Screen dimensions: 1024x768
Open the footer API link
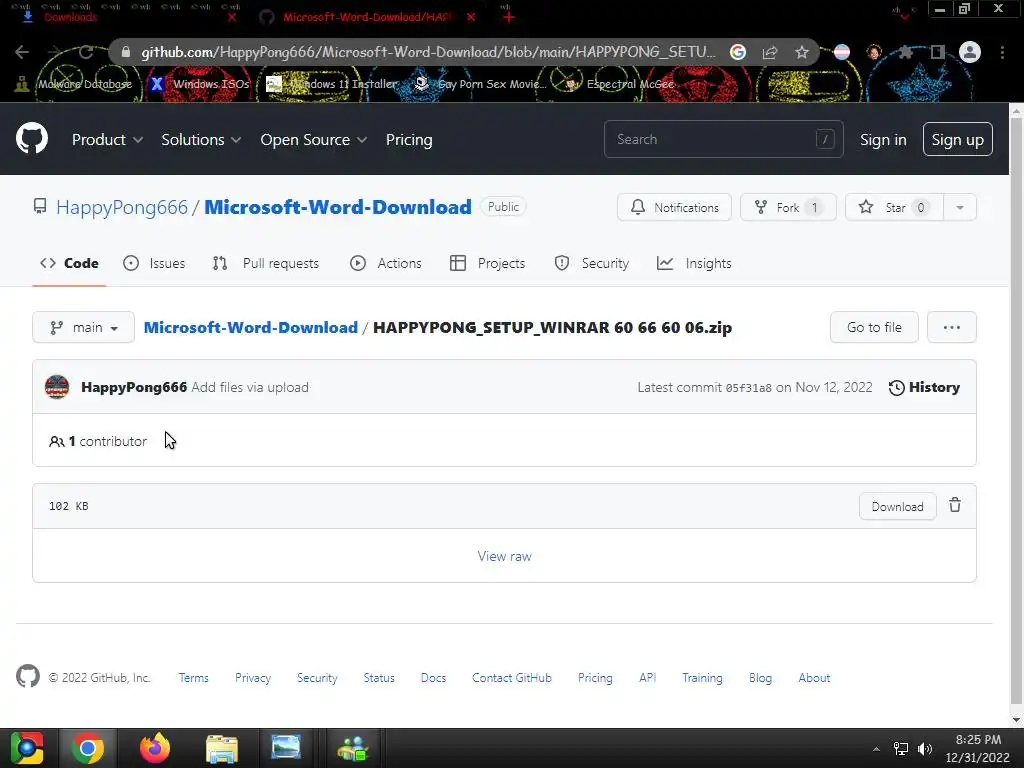click(647, 678)
